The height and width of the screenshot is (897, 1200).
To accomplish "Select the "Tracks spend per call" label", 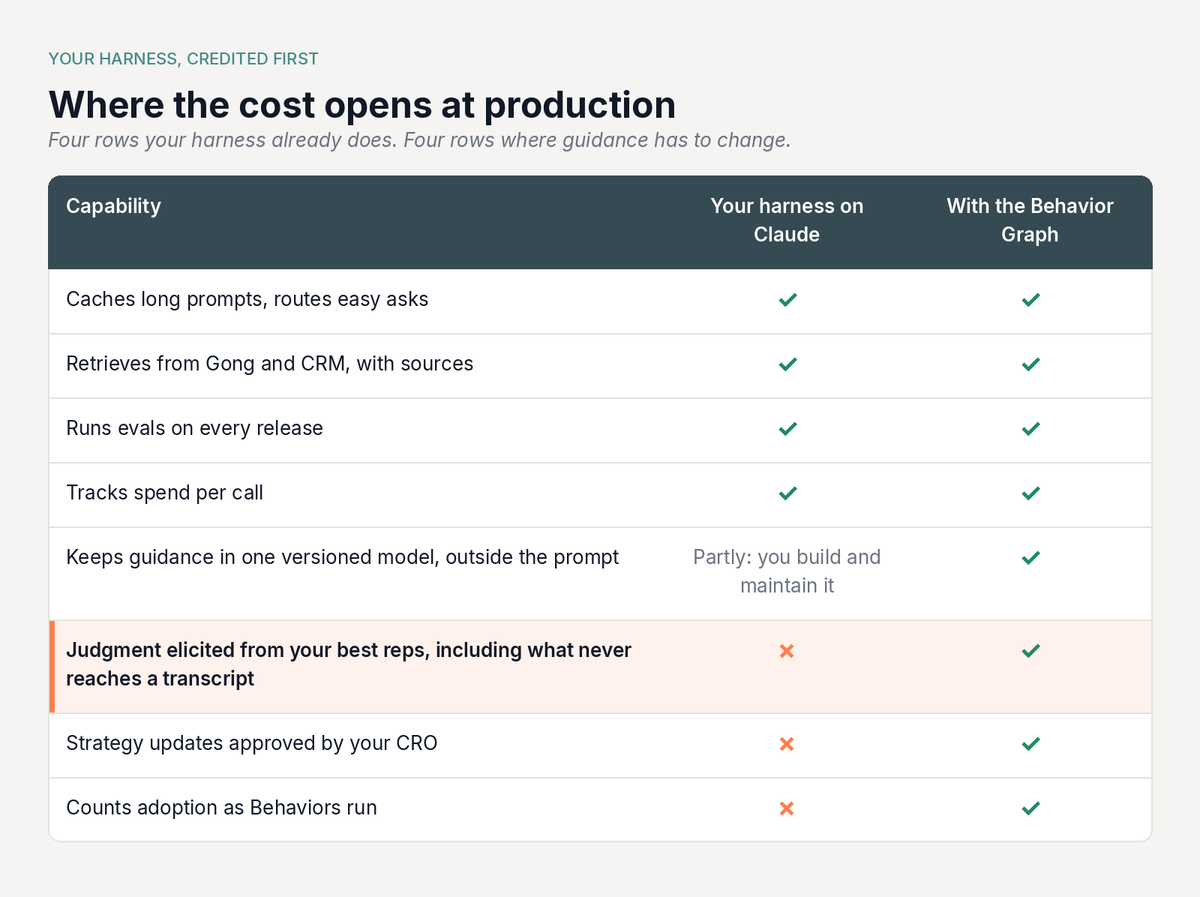I will click(165, 493).
